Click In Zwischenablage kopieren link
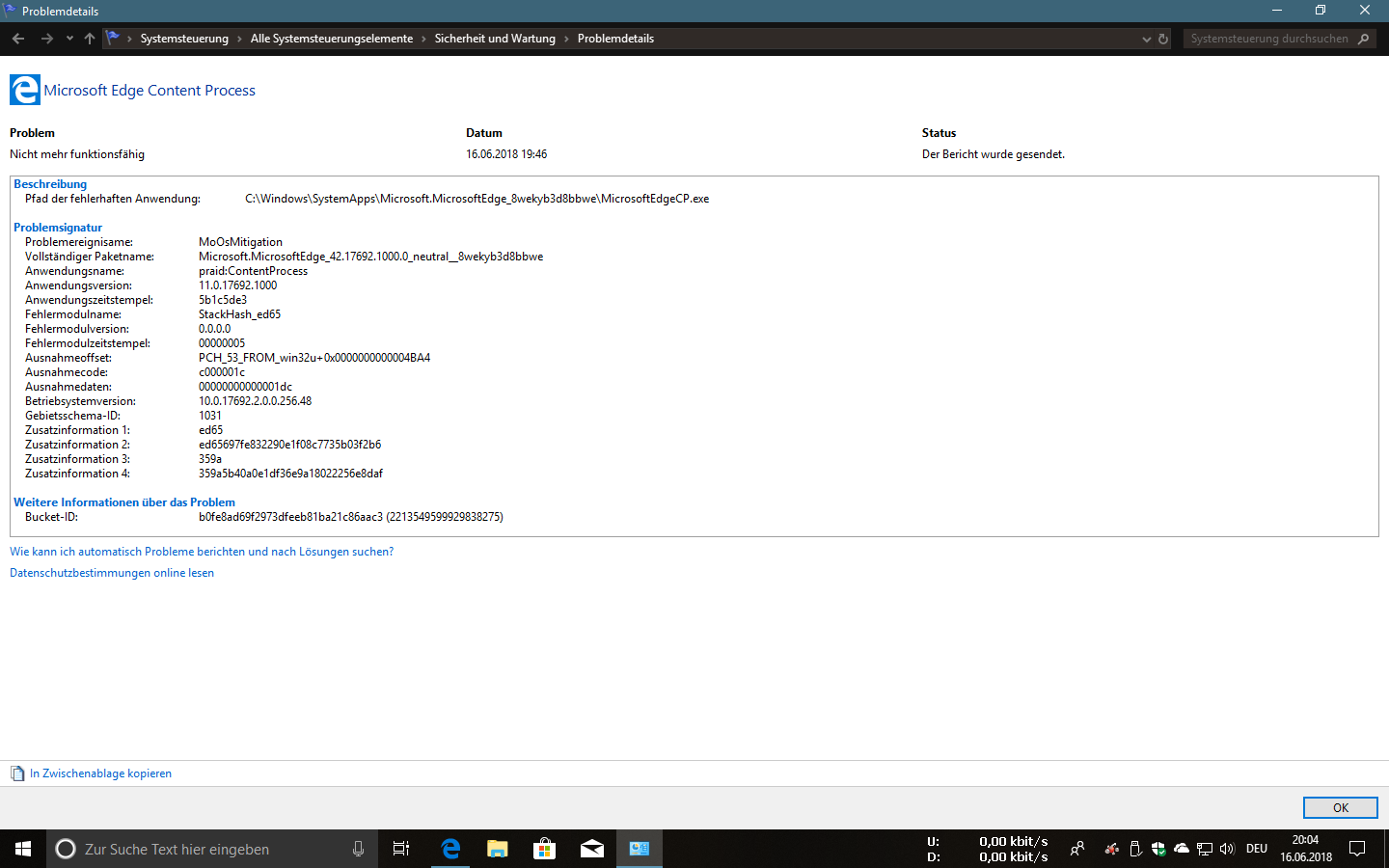 click(100, 773)
